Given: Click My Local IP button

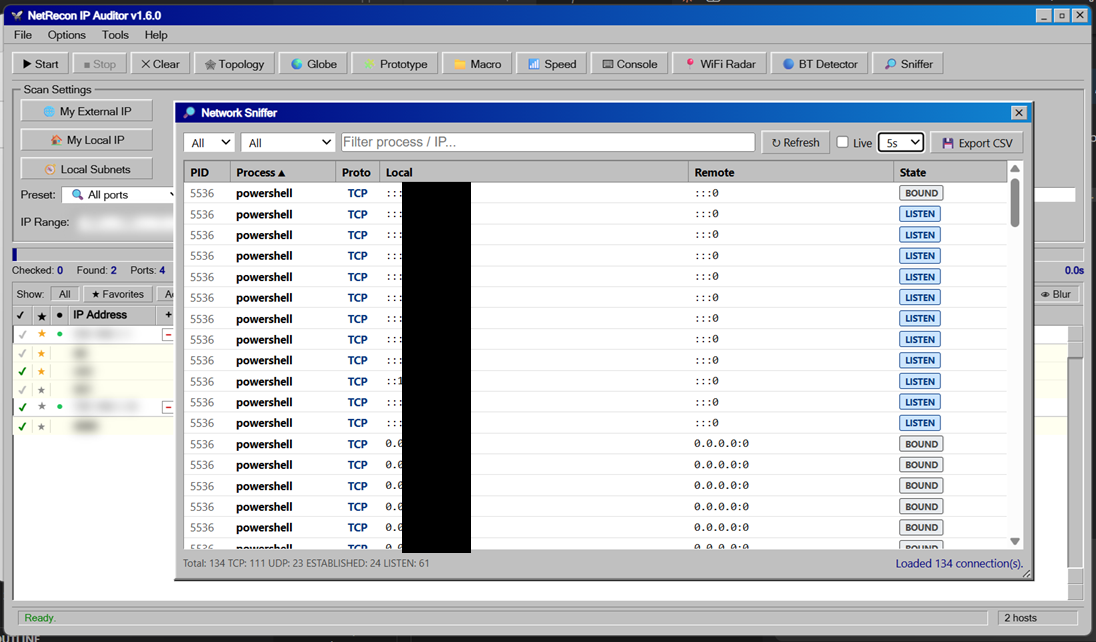Looking at the screenshot, I should point(87,140).
